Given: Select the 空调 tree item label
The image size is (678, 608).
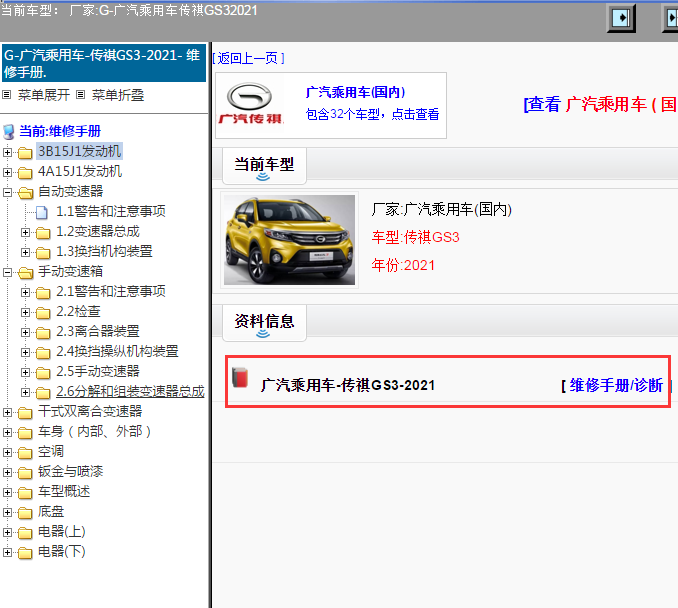Looking at the screenshot, I should click(x=51, y=451).
